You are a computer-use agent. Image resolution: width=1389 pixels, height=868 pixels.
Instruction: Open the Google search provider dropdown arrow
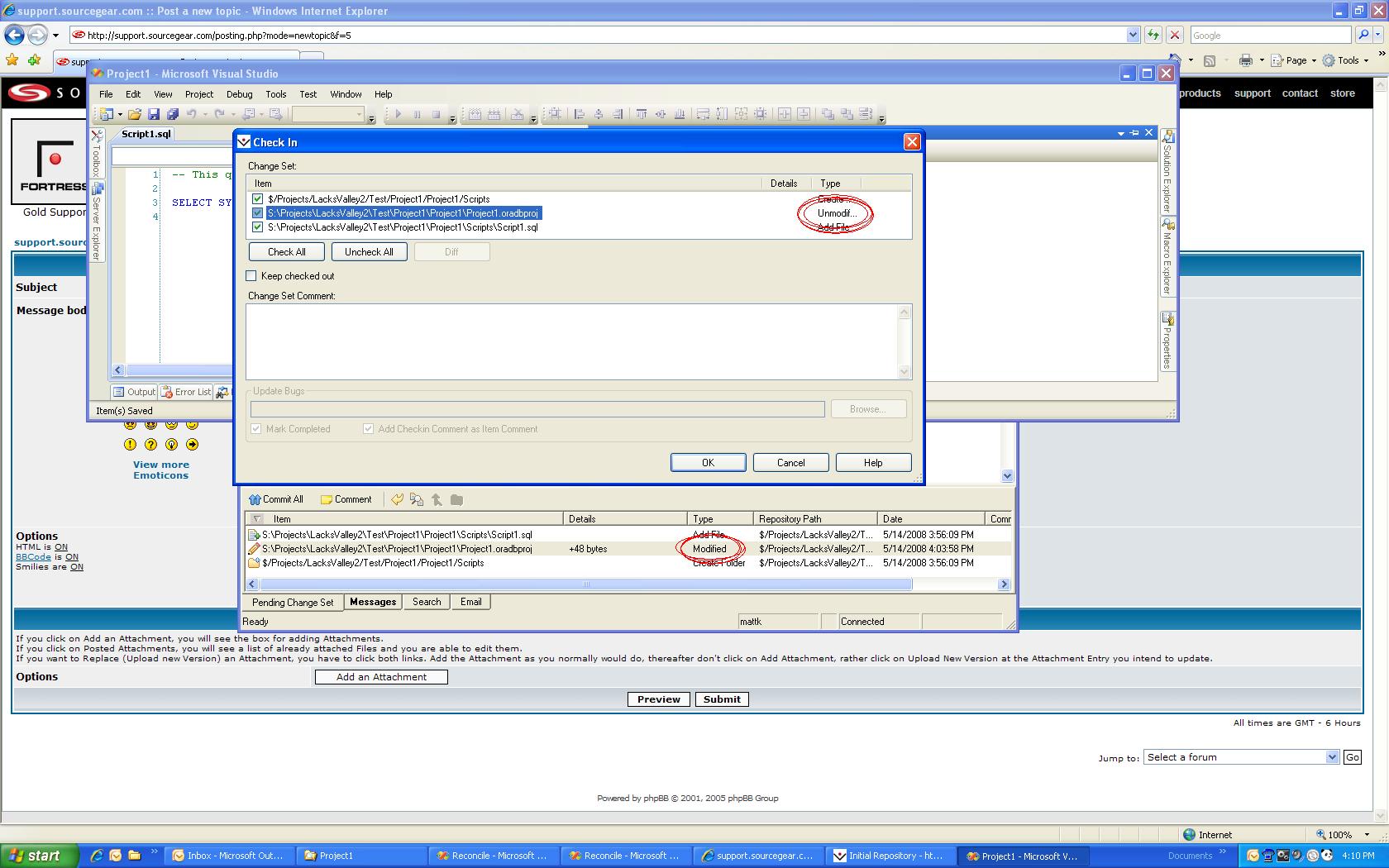click(x=1377, y=35)
